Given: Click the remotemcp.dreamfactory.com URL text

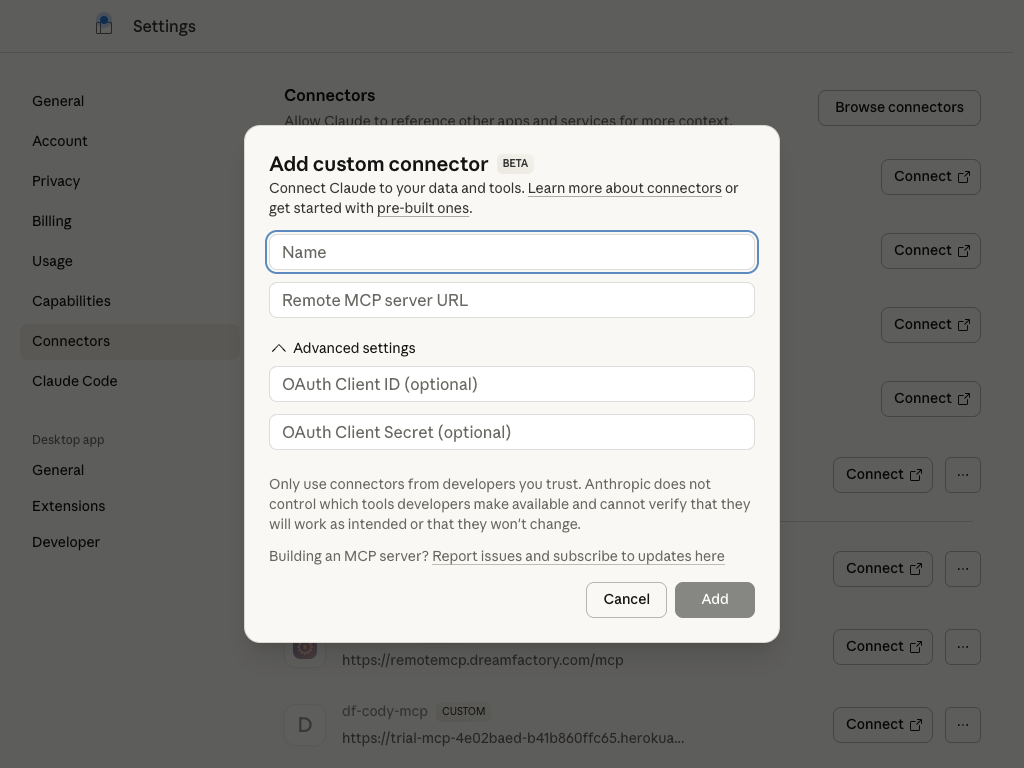Looking at the screenshot, I should pyautogui.click(x=483, y=660).
